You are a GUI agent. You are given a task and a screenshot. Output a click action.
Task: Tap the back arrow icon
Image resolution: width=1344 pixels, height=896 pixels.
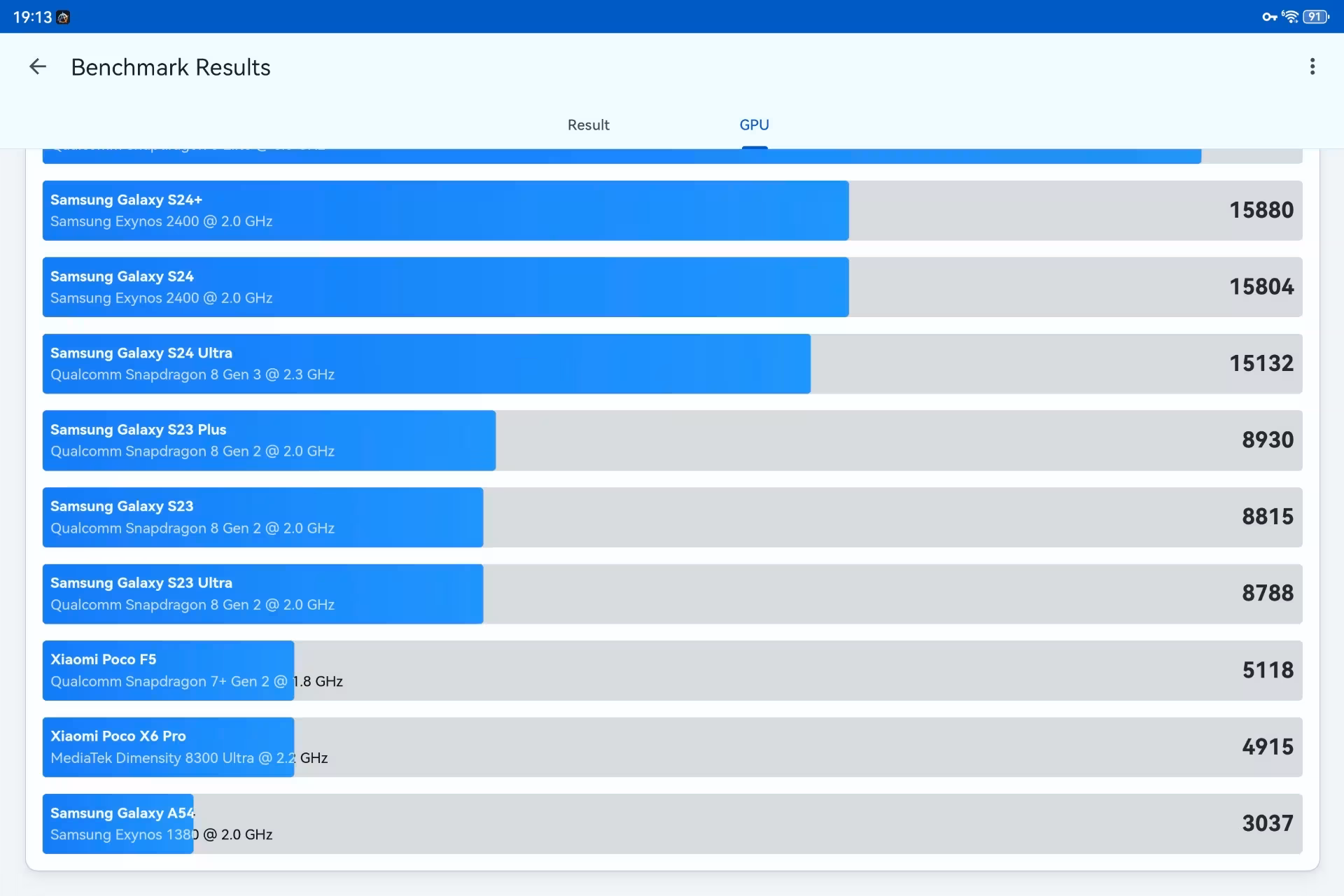click(x=38, y=67)
